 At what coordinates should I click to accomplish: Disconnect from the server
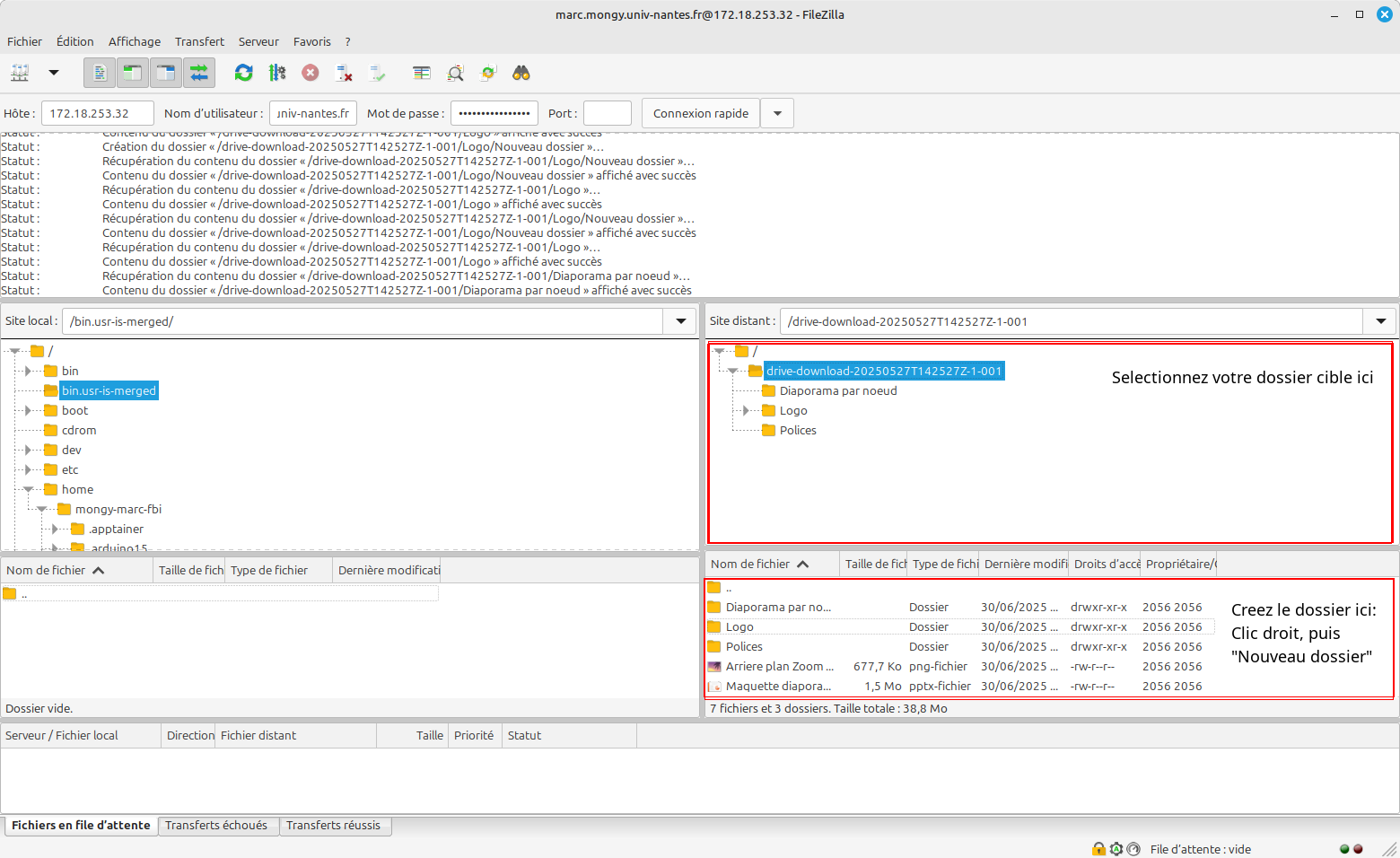click(344, 73)
